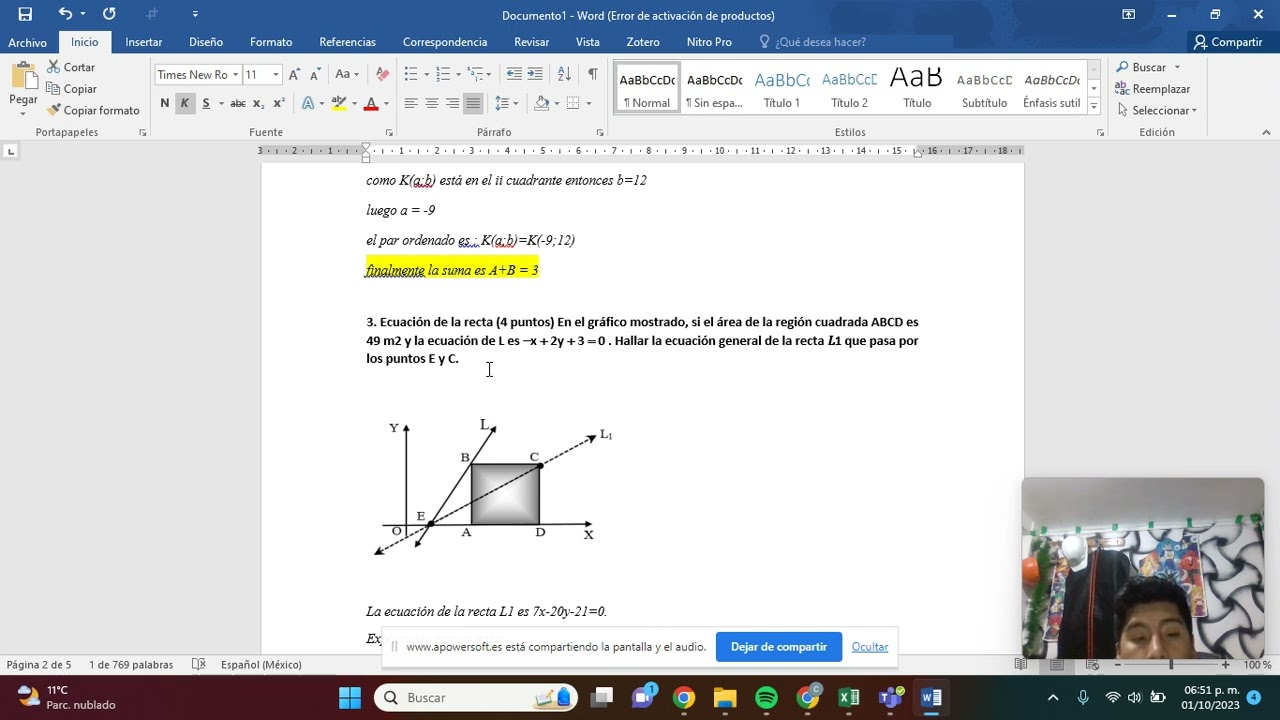Click Compartir button
Screen dimensions: 1280x720
(1227, 42)
